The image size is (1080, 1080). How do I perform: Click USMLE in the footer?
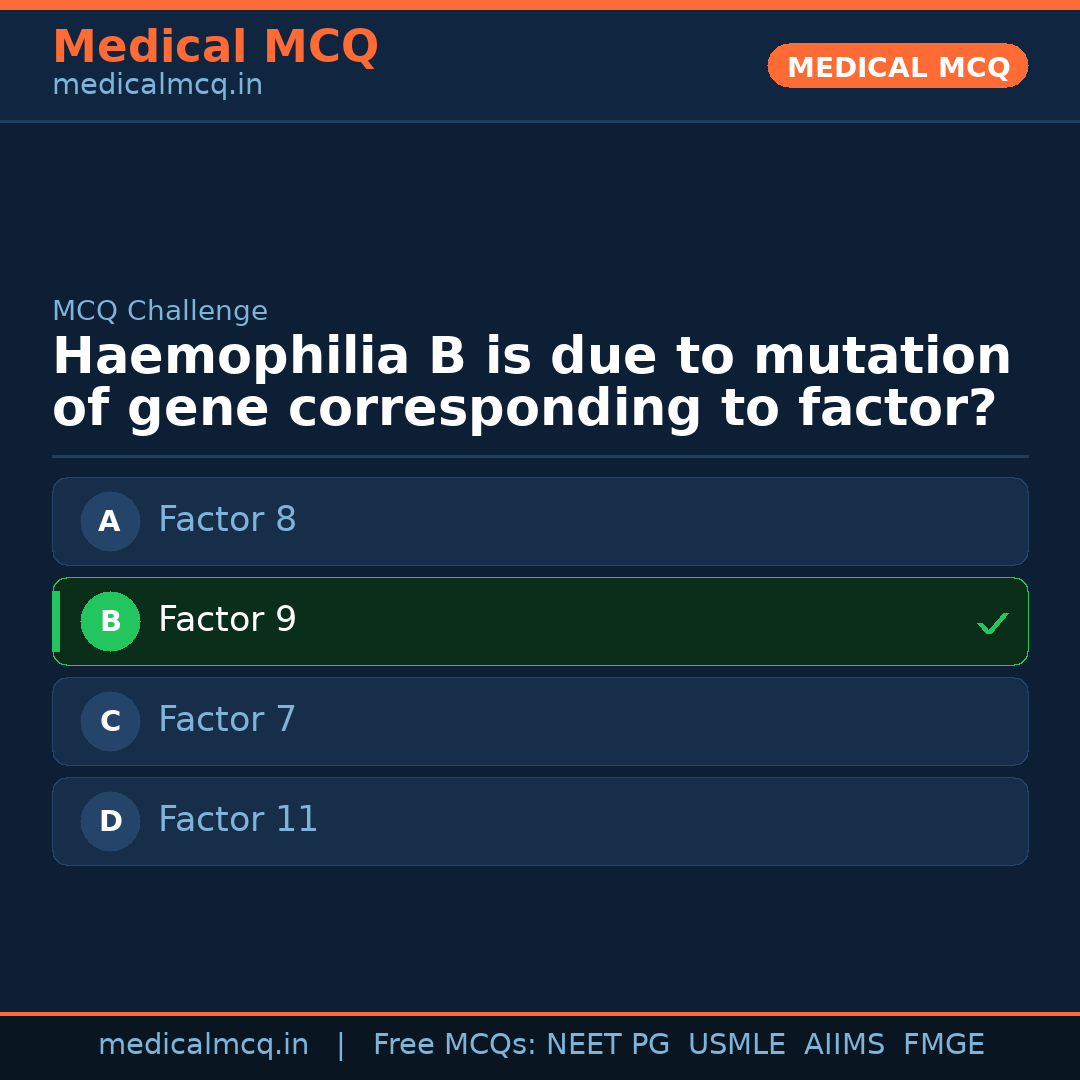(736, 1045)
